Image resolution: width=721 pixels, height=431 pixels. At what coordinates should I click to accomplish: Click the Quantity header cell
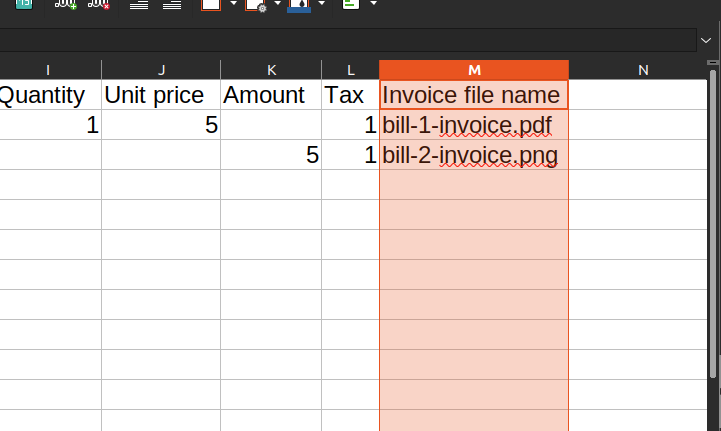(50, 95)
